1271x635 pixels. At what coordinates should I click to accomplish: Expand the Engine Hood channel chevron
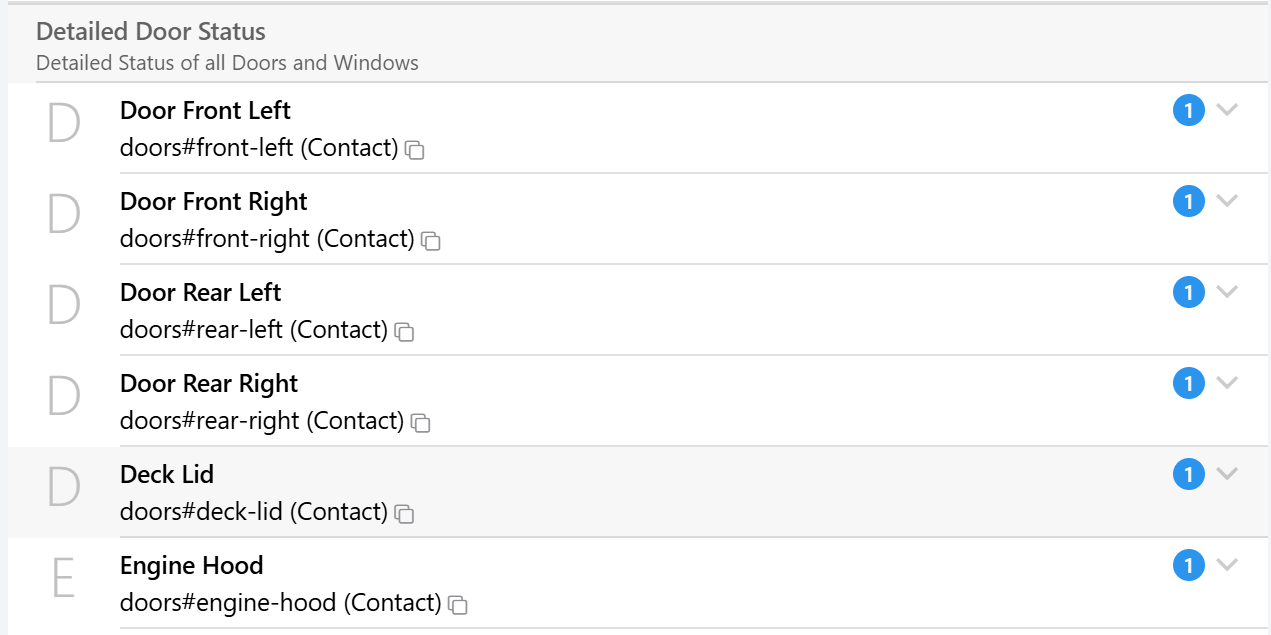point(1228,565)
